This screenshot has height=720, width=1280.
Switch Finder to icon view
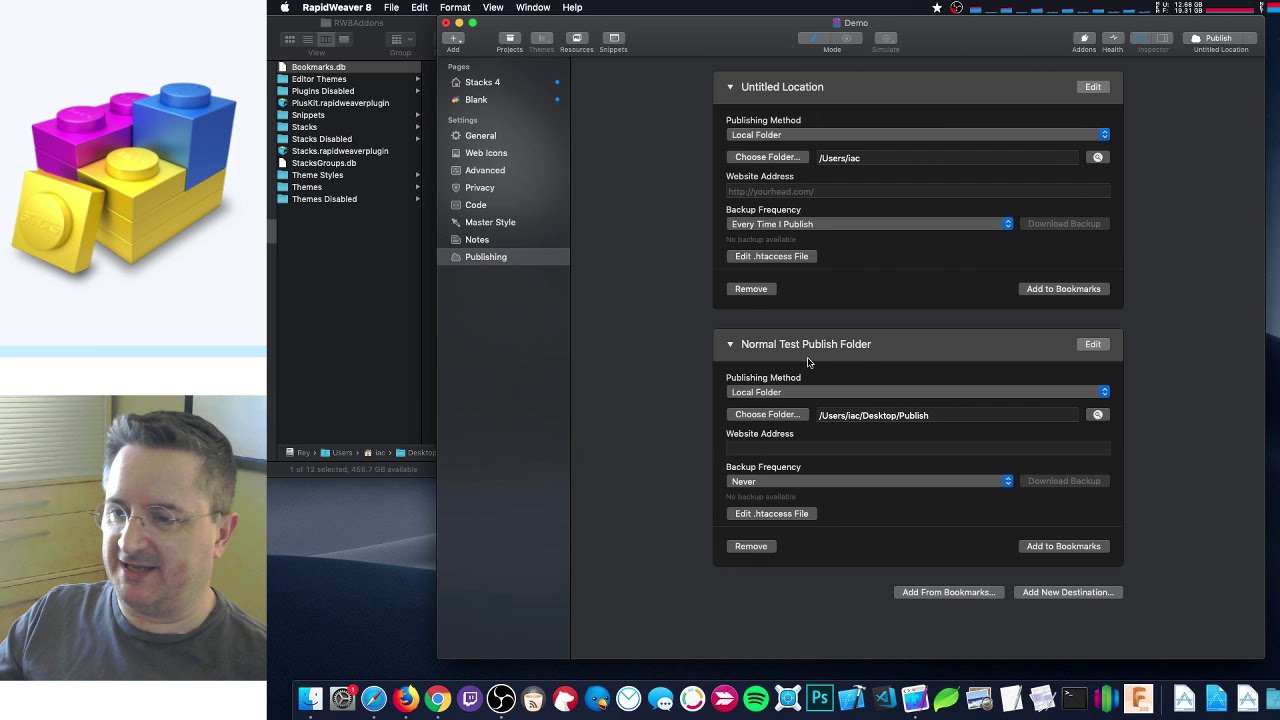coord(290,40)
